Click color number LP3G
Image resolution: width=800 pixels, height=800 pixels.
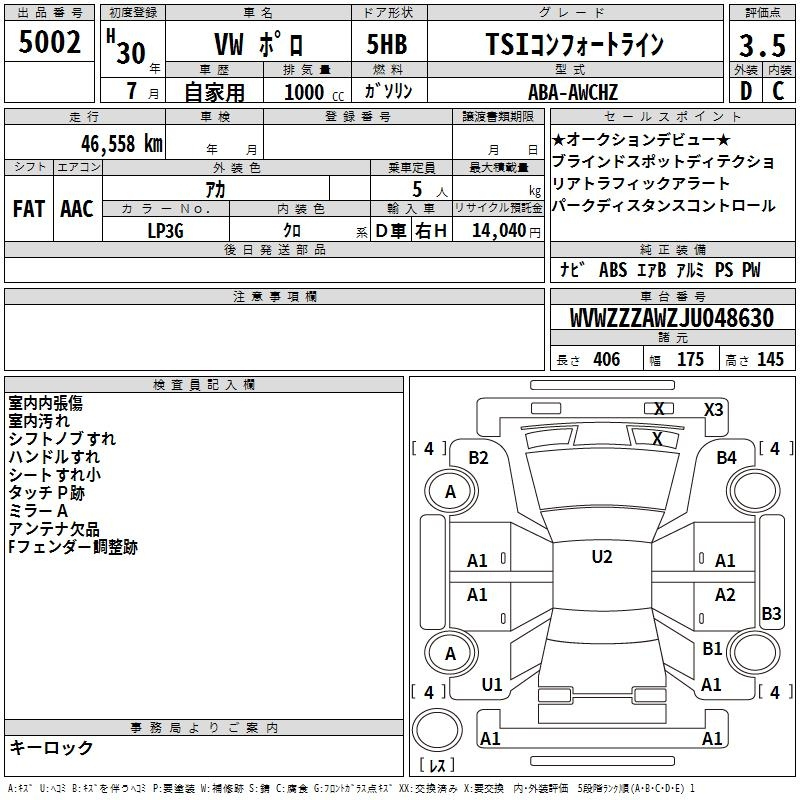[165, 231]
